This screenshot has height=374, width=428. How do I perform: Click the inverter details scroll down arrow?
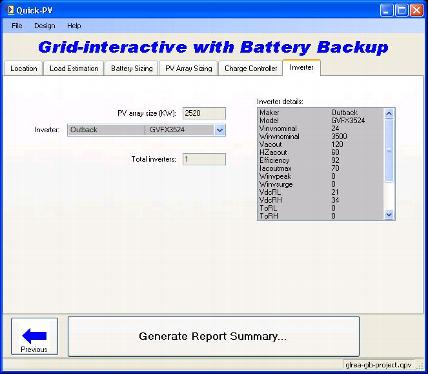[x=389, y=215]
